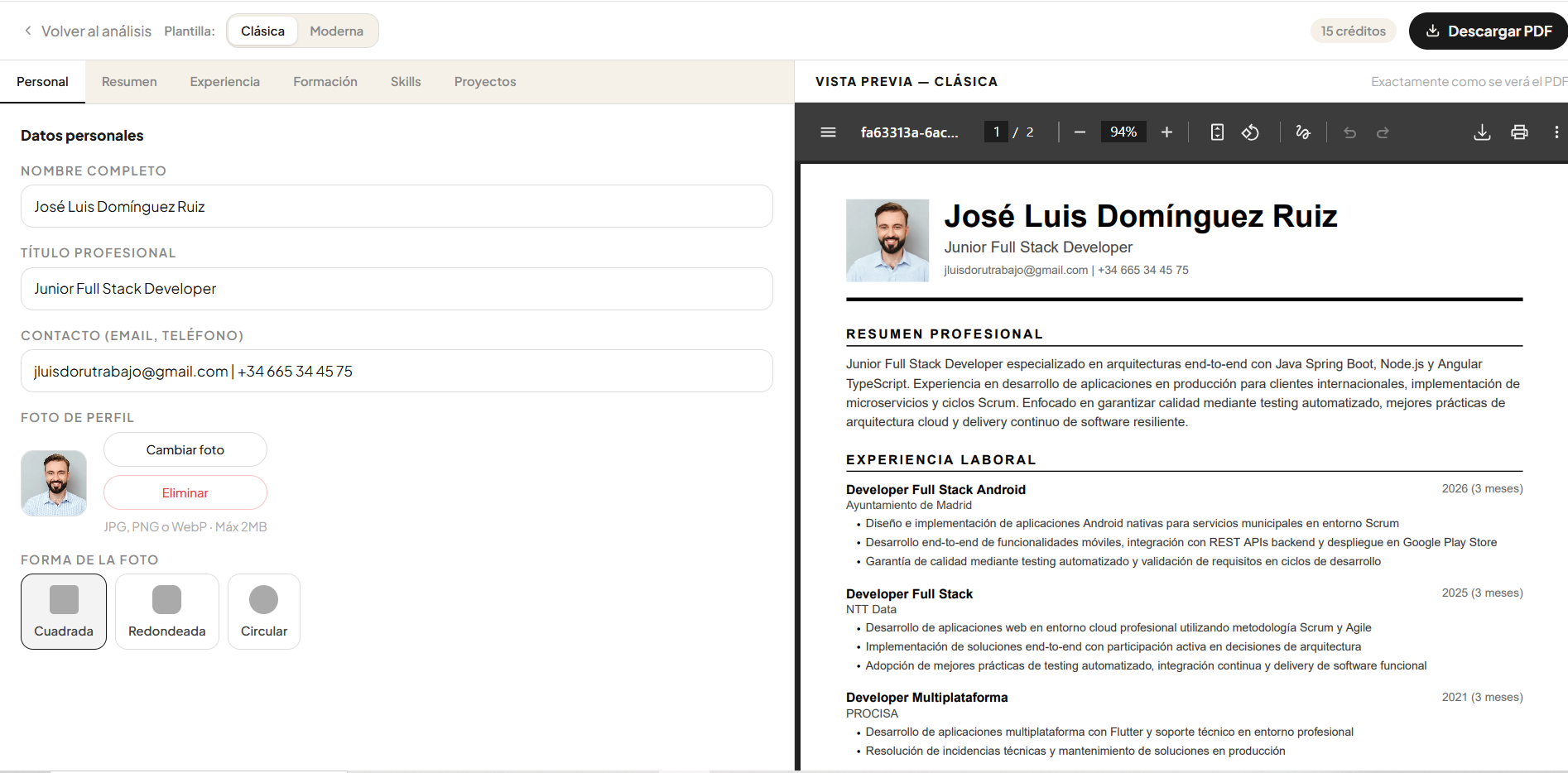Click the '2021 (3 meses)' date text
This screenshot has height=773, width=1568.
(x=1482, y=698)
